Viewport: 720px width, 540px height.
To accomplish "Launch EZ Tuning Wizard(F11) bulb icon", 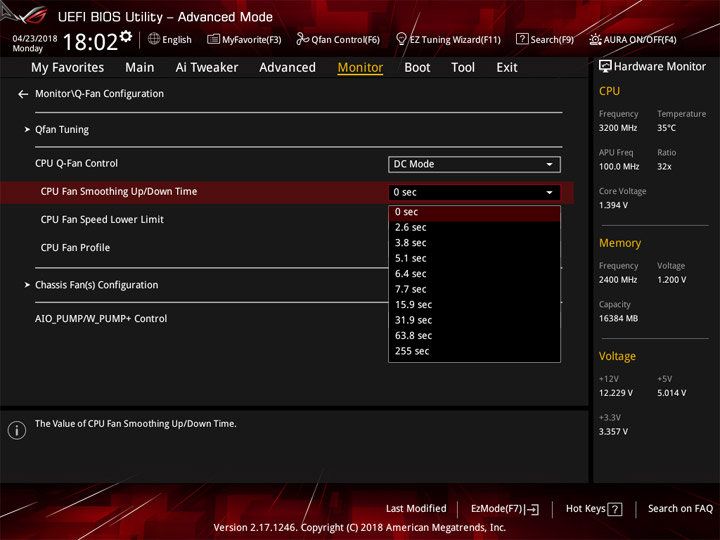I will [x=401, y=39].
